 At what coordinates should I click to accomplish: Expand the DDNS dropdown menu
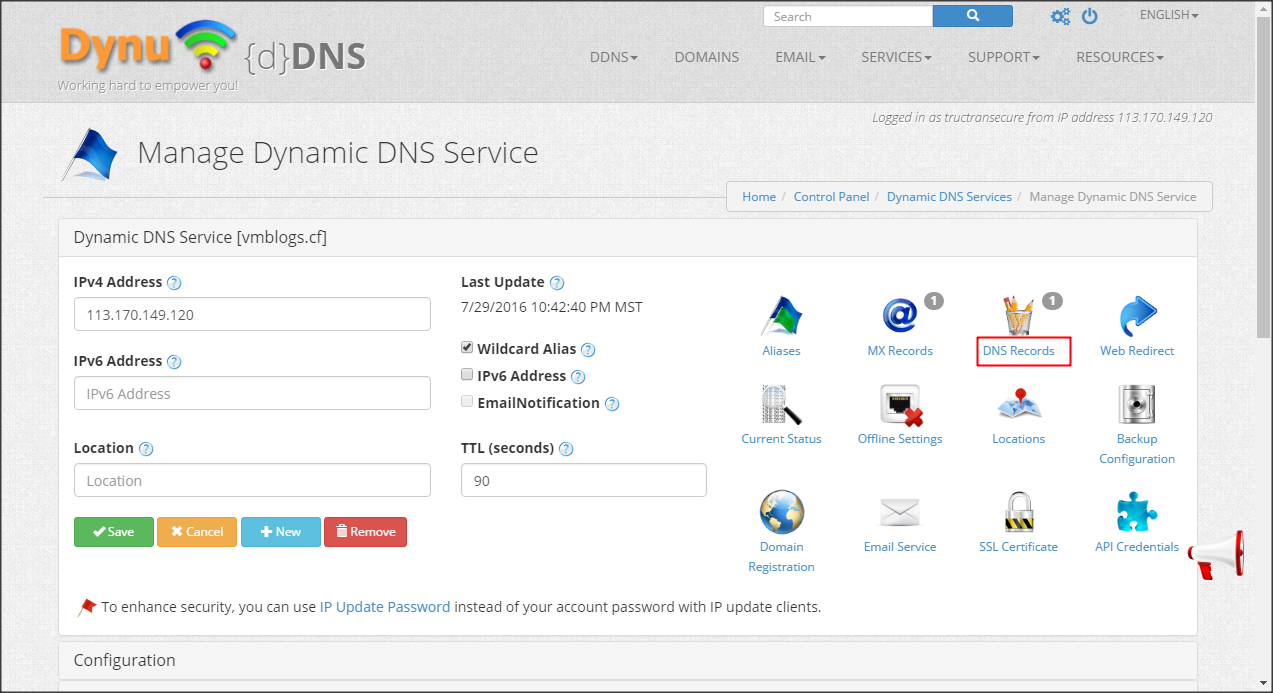click(613, 57)
